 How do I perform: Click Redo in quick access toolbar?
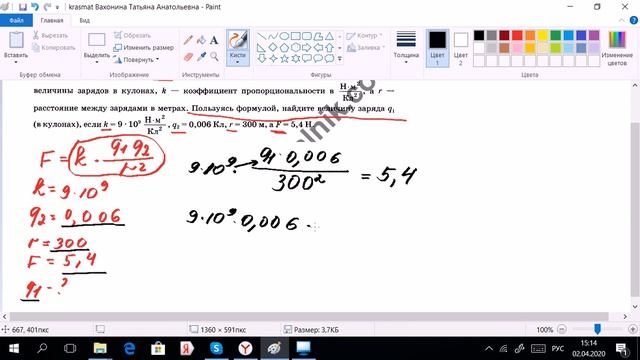tap(47, 7)
